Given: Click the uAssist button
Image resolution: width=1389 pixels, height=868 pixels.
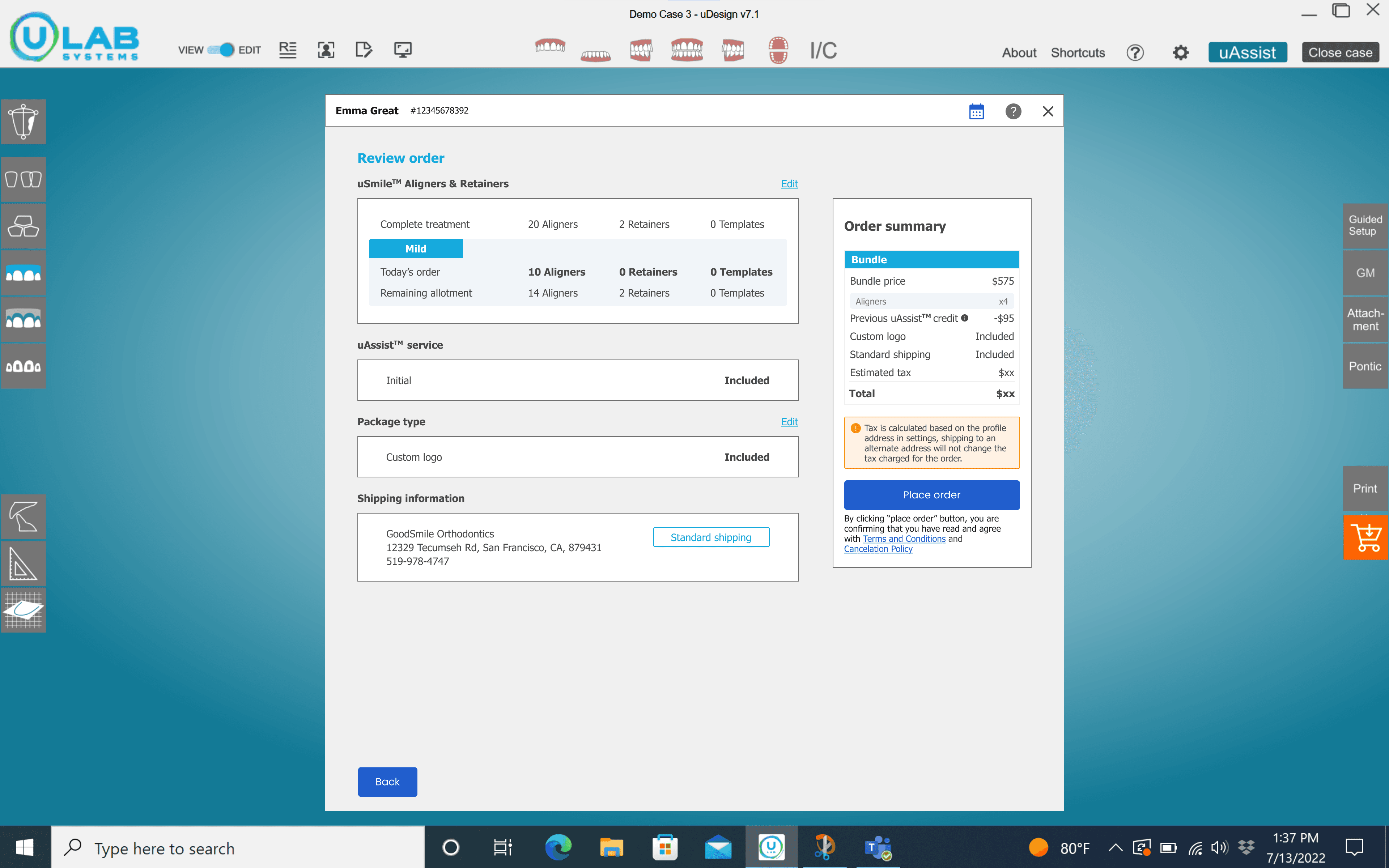Looking at the screenshot, I should click(x=1247, y=53).
